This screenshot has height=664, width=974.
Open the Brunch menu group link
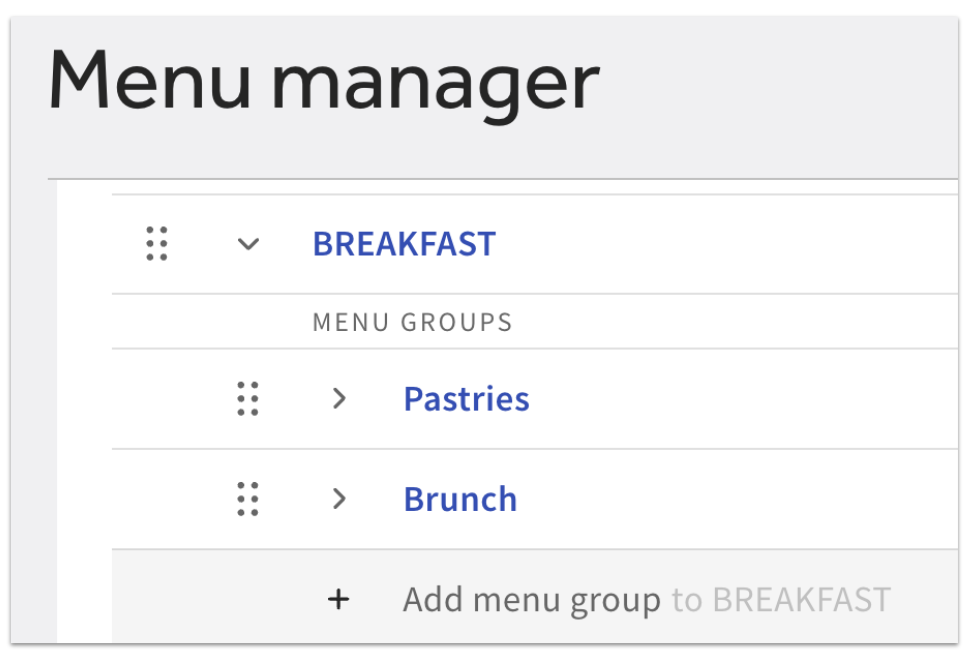(x=460, y=498)
